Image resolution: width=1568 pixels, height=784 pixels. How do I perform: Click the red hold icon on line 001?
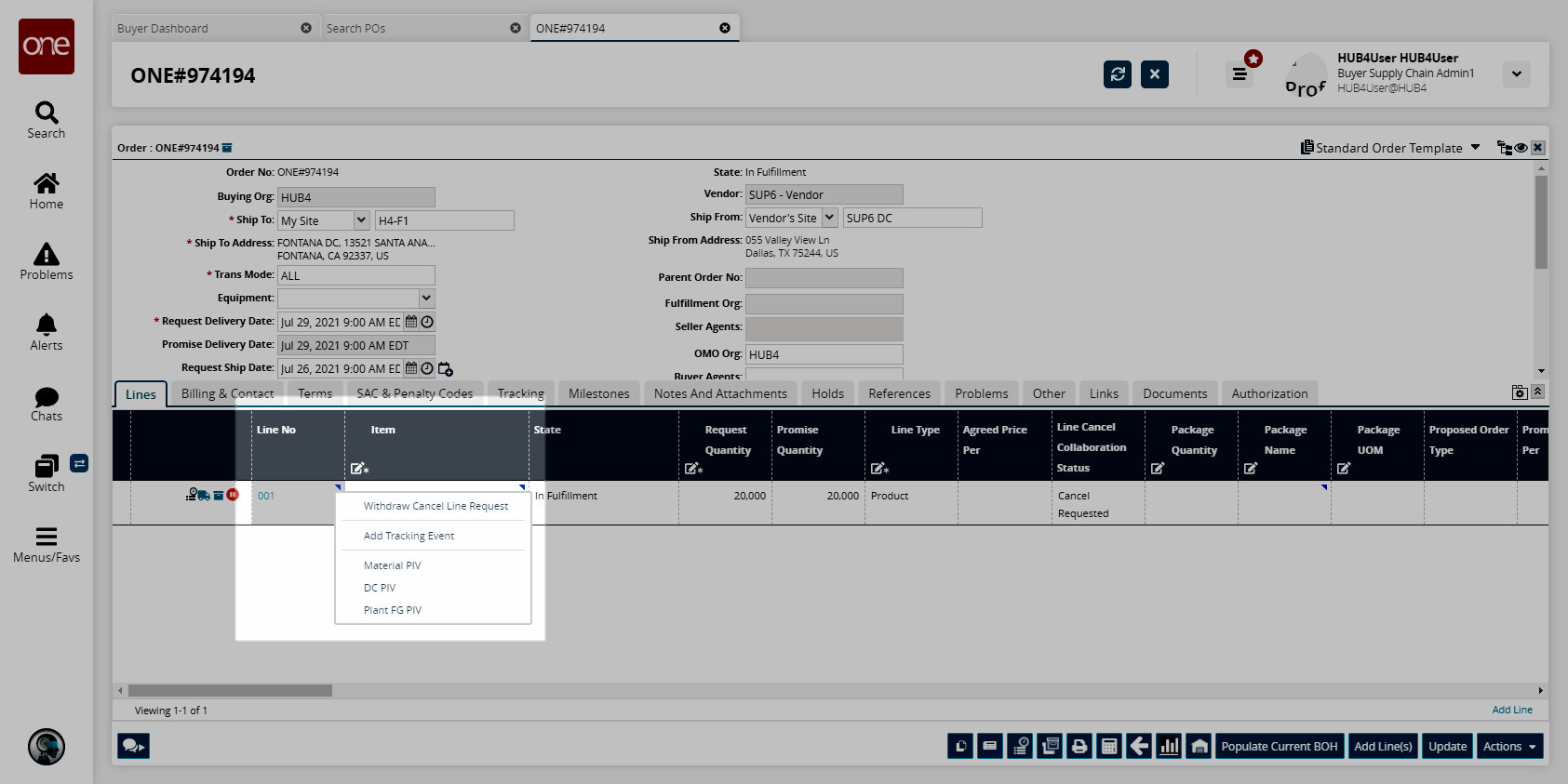[x=233, y=495]
